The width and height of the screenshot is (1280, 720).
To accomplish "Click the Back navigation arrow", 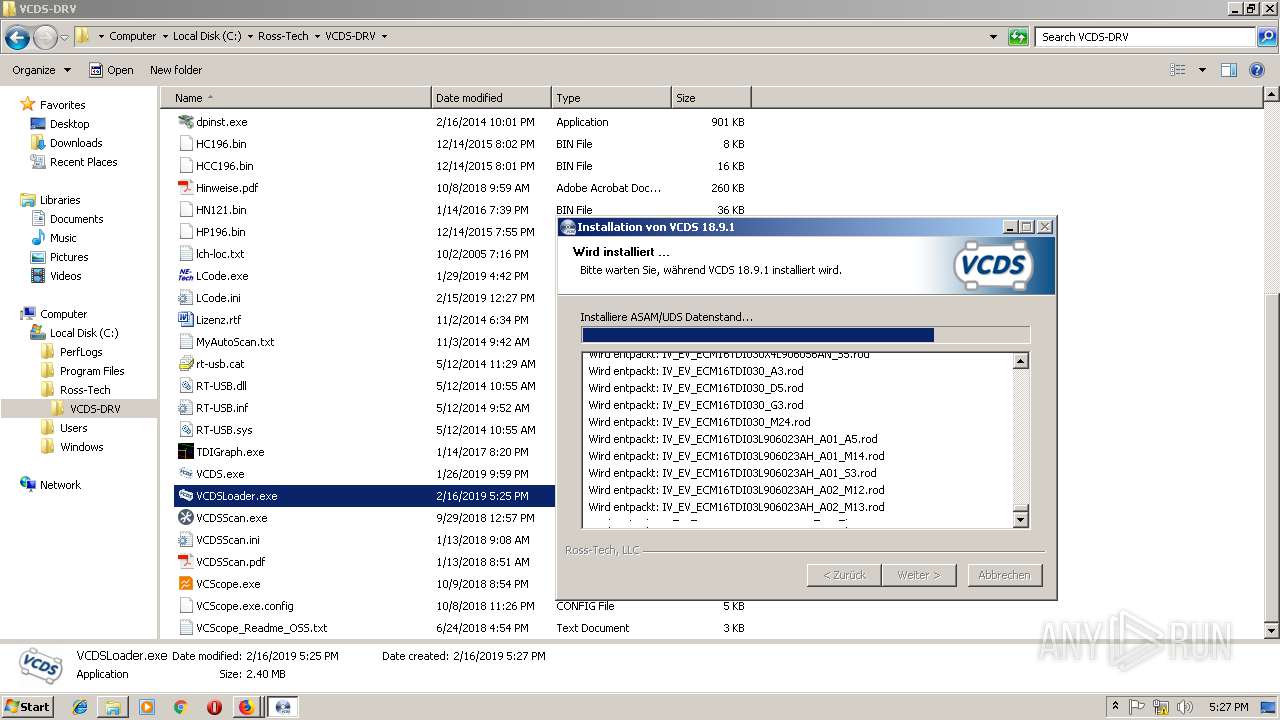I will (x=17, y=38).
